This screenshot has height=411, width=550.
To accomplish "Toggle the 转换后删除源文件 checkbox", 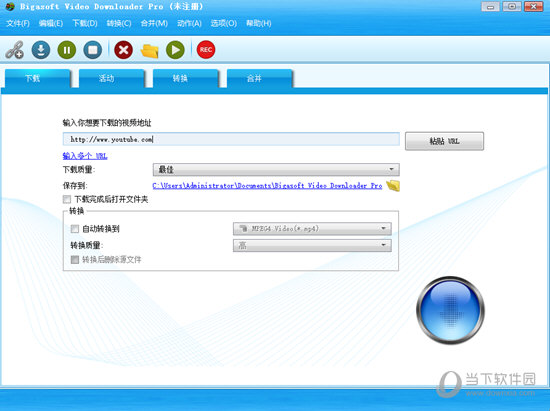I will pyautogui.click(x=75, y=260).
